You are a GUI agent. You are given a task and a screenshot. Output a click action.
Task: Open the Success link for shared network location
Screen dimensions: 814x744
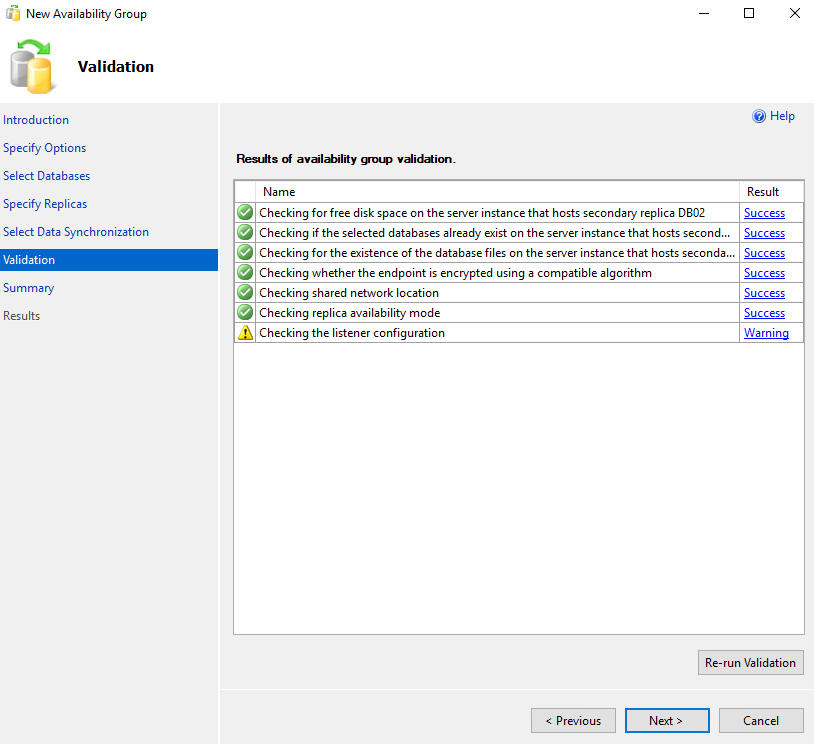[x=764, y=293]
